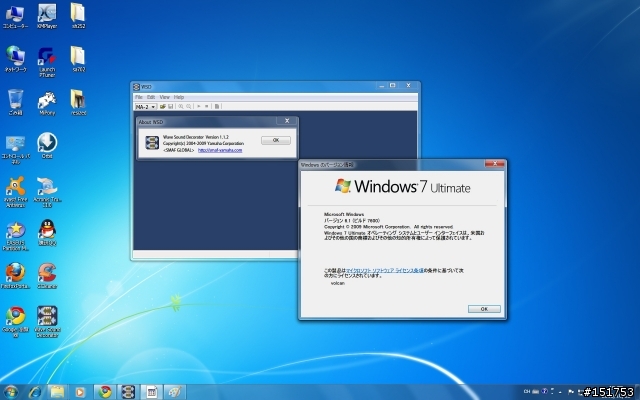
Task: Minimize the WSD window
Action: point(382,85)
